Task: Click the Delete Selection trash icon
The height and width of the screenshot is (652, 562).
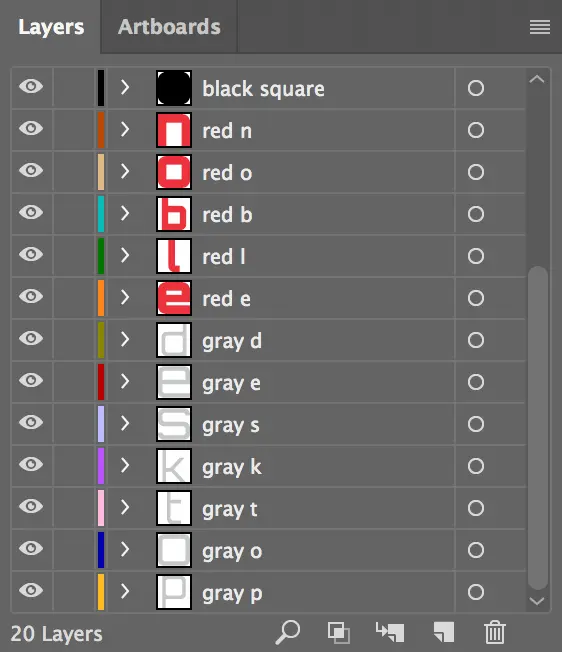Action: click(495, 632)
